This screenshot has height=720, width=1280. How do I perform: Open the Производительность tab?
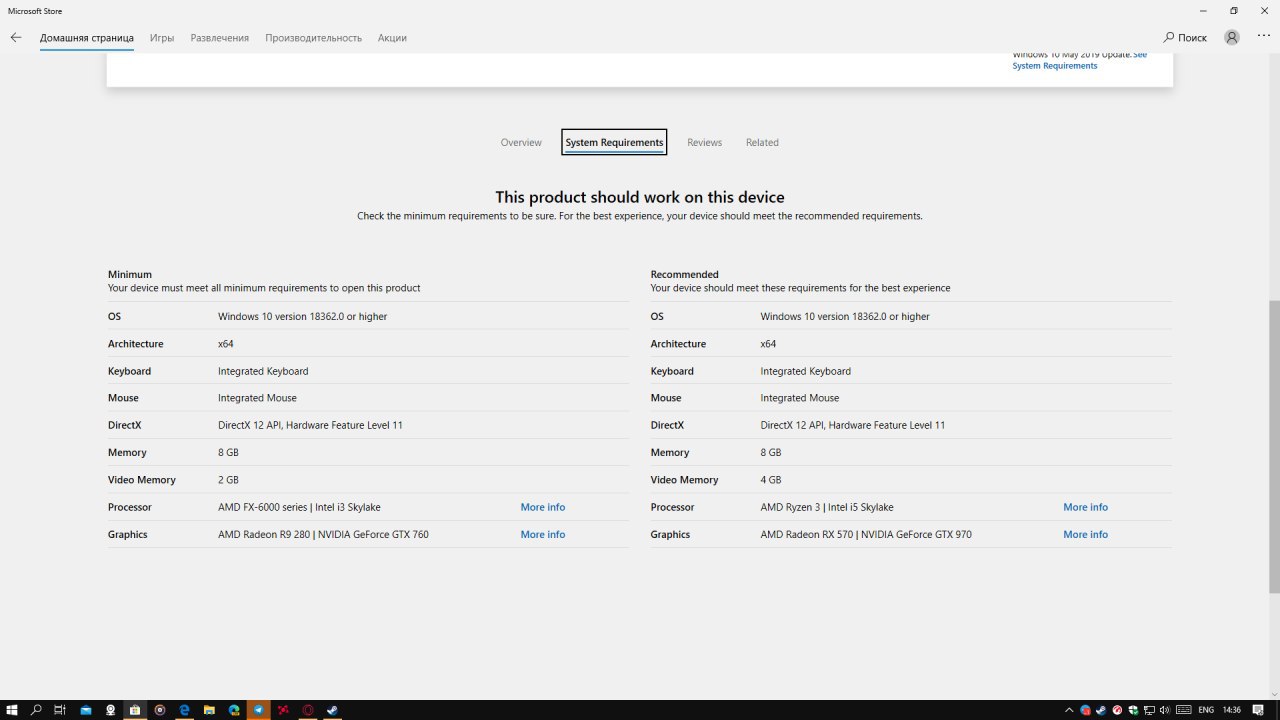coord(313,38)
